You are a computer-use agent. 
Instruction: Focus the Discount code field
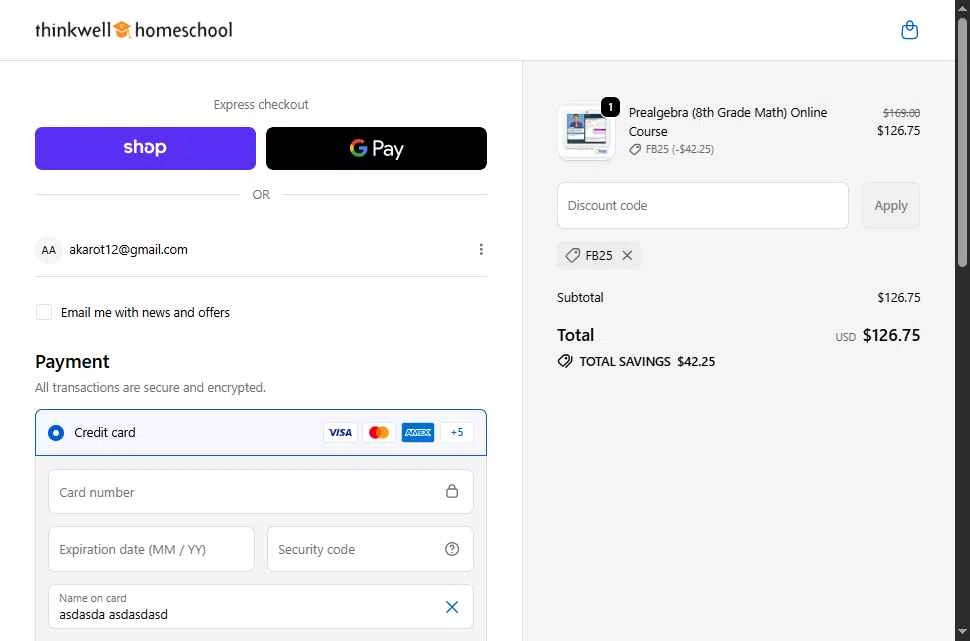(703, 205)
